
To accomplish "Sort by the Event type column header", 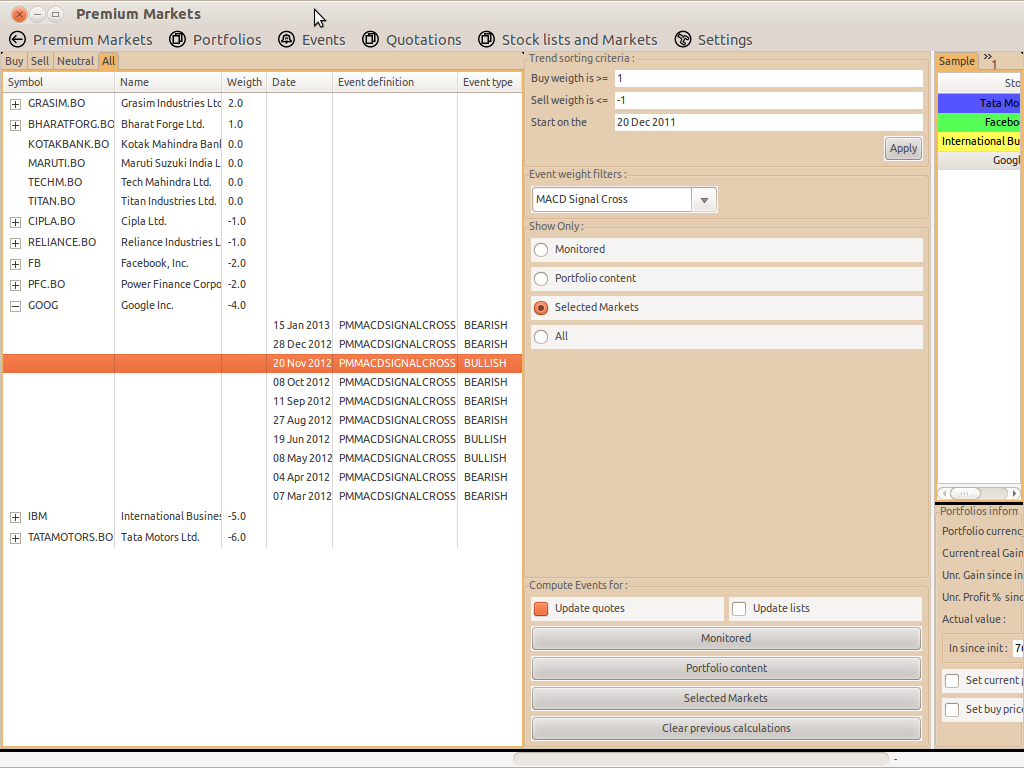I will click(488, 82).
